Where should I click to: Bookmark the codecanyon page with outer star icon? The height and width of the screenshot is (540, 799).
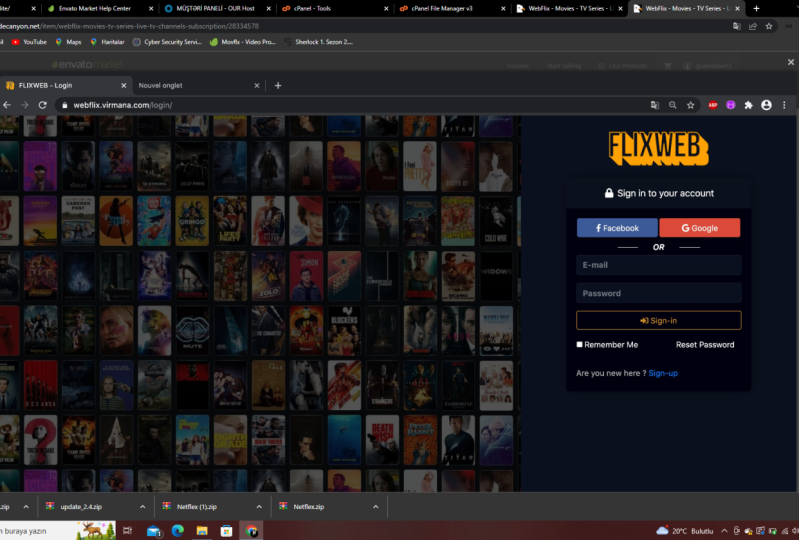pyautogui.click(x=769, y=26)
